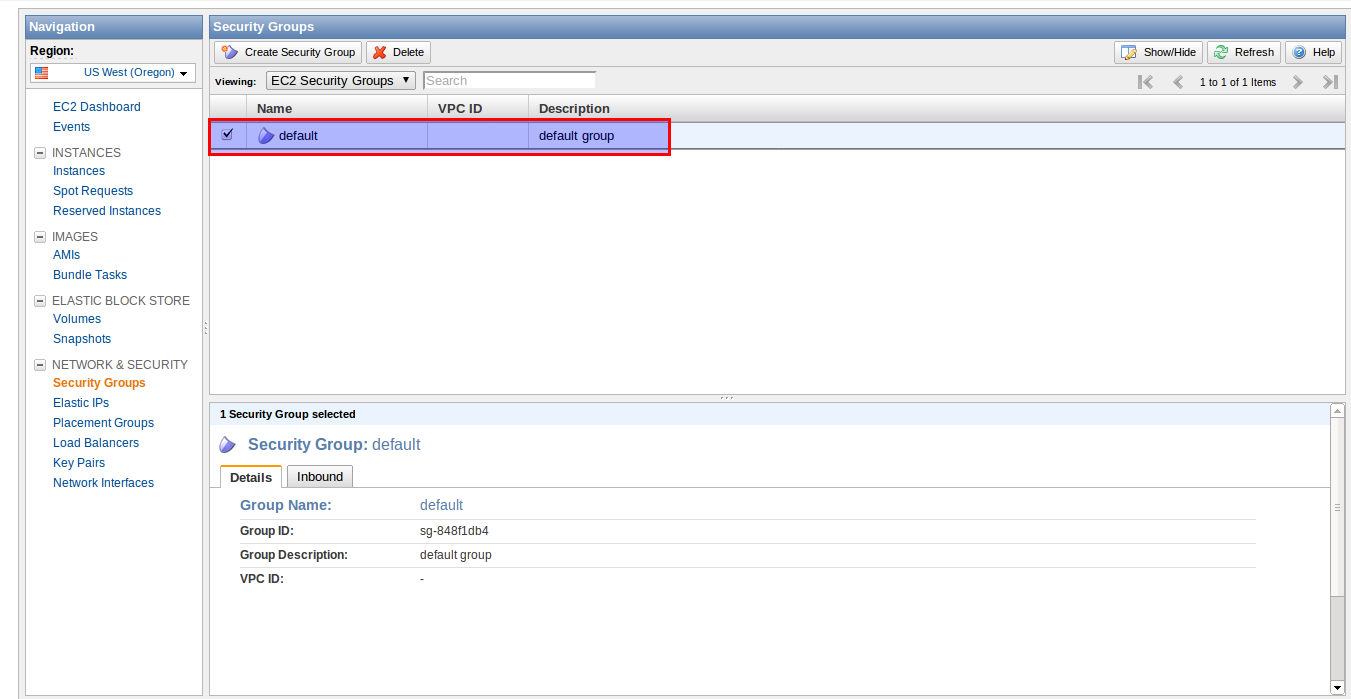Select Security Groups in navigation

99,383
